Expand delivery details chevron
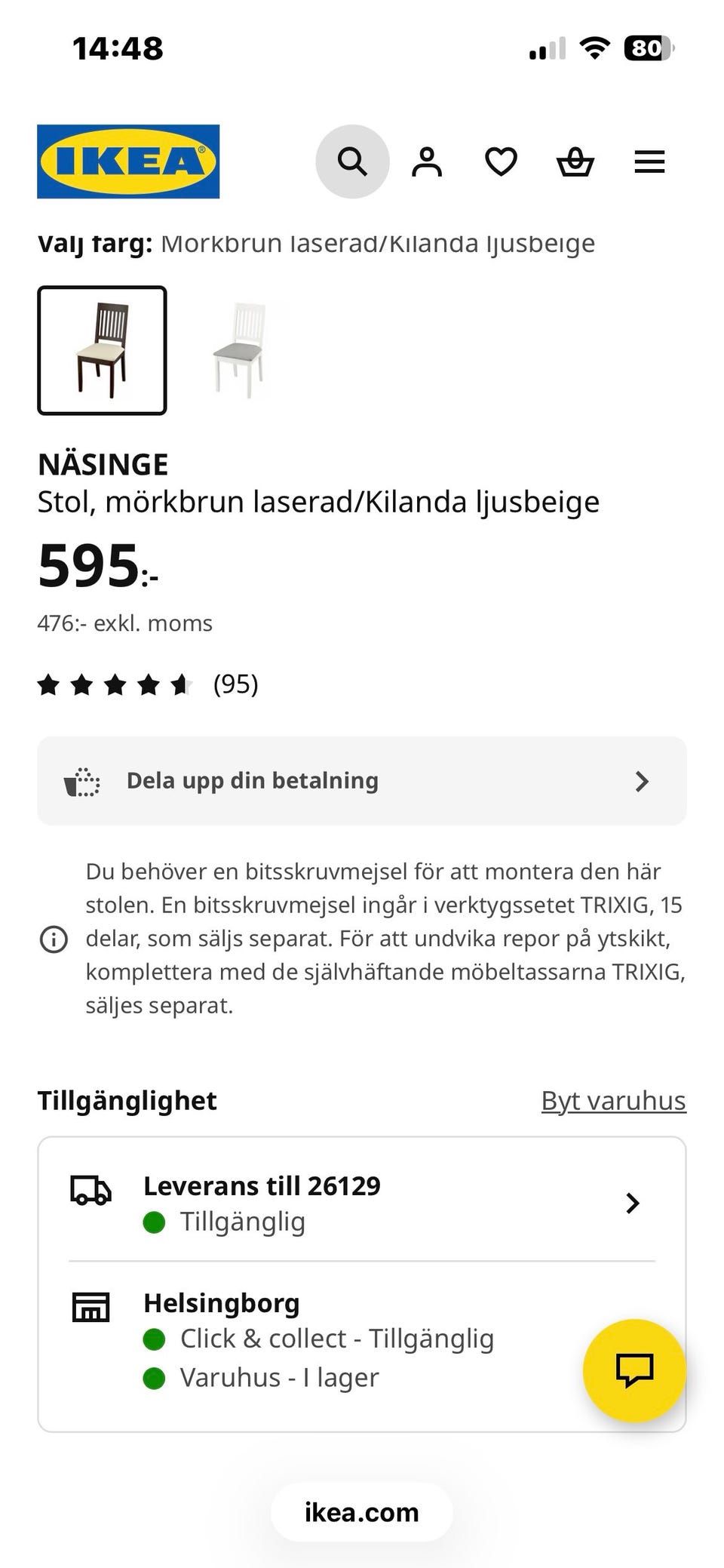724x1568 pixels. pos(633,1203)
